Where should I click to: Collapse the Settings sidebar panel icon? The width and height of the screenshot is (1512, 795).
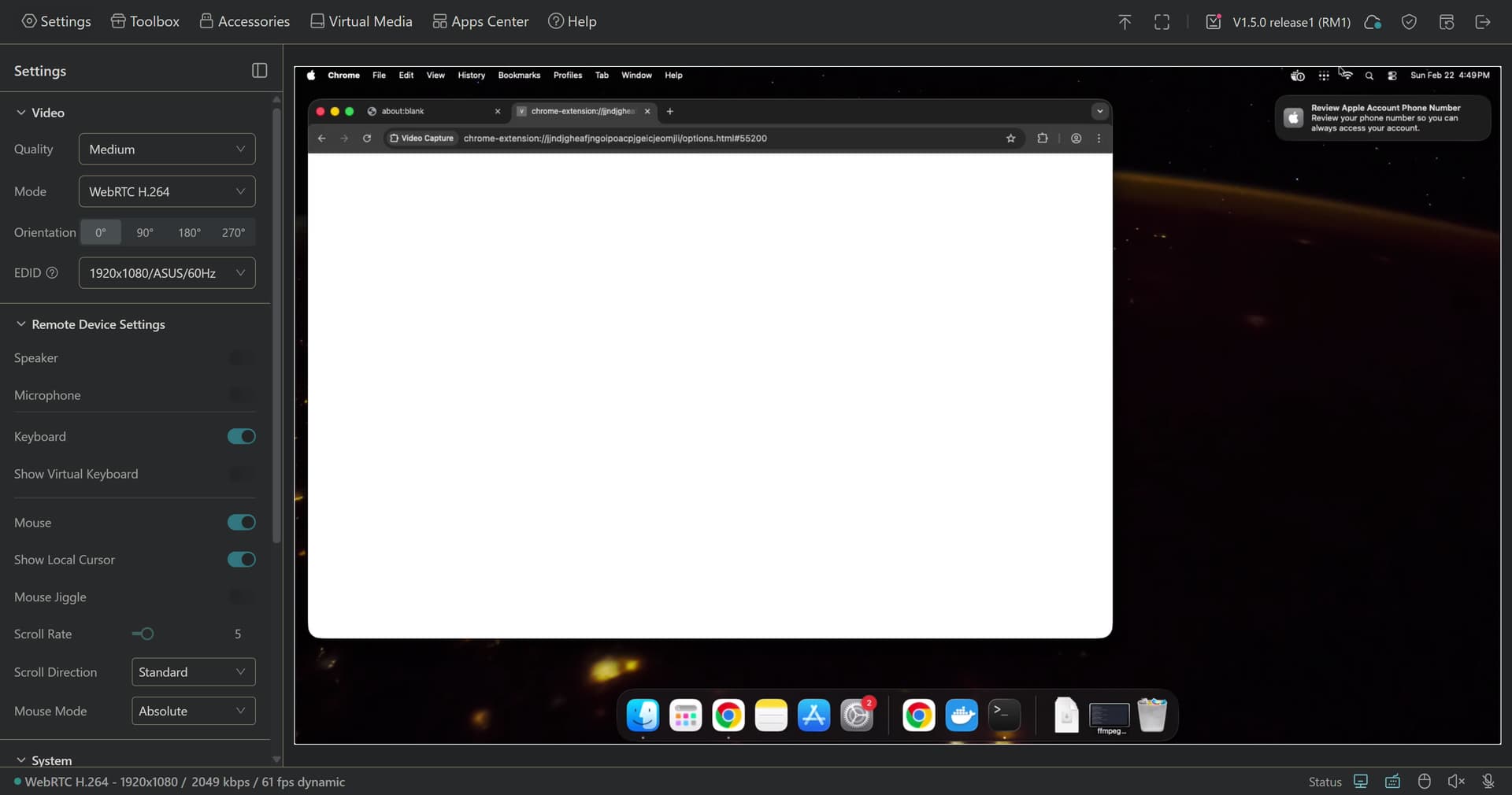click(259, 71)
